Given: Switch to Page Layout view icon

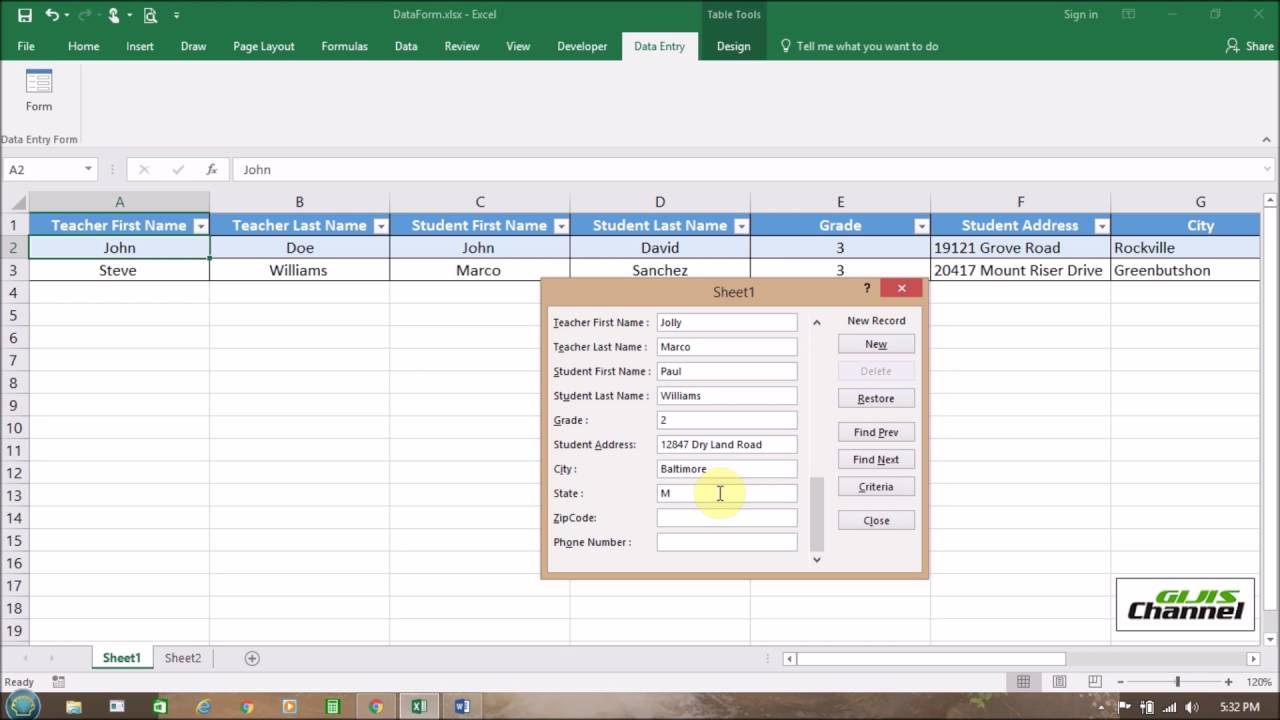Looking at the screenshot, I should pos(1059,681).
